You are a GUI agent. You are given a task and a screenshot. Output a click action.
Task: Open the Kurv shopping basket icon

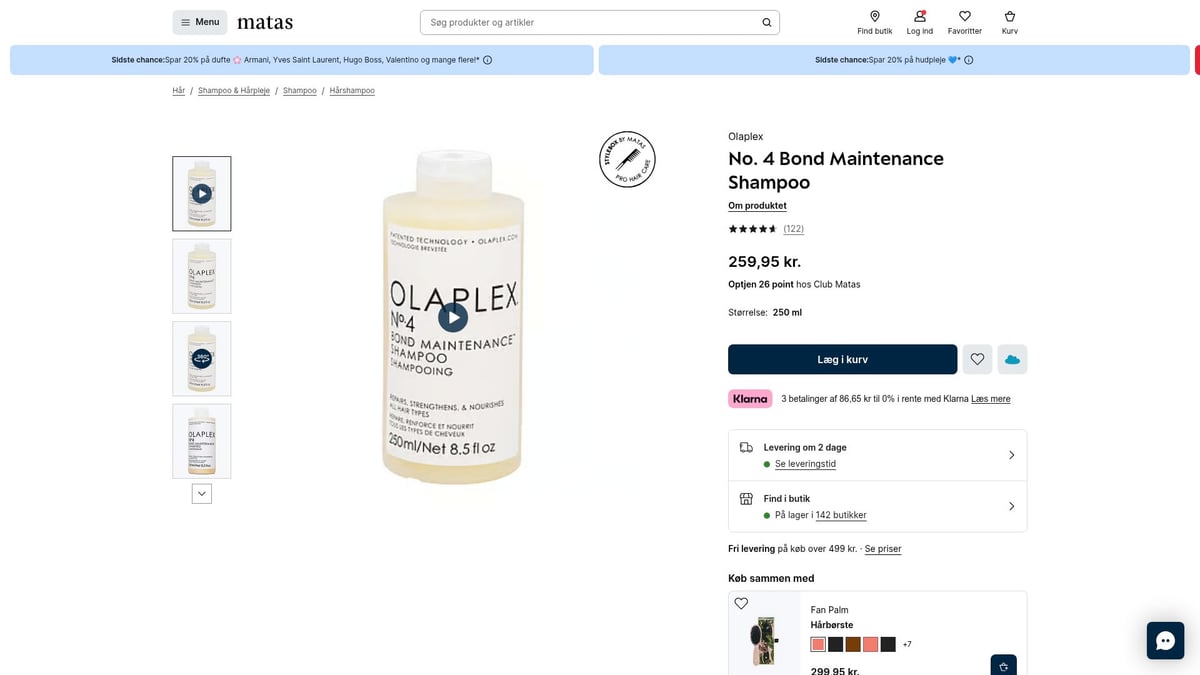pyautogui.click(x=1009, y=16)
